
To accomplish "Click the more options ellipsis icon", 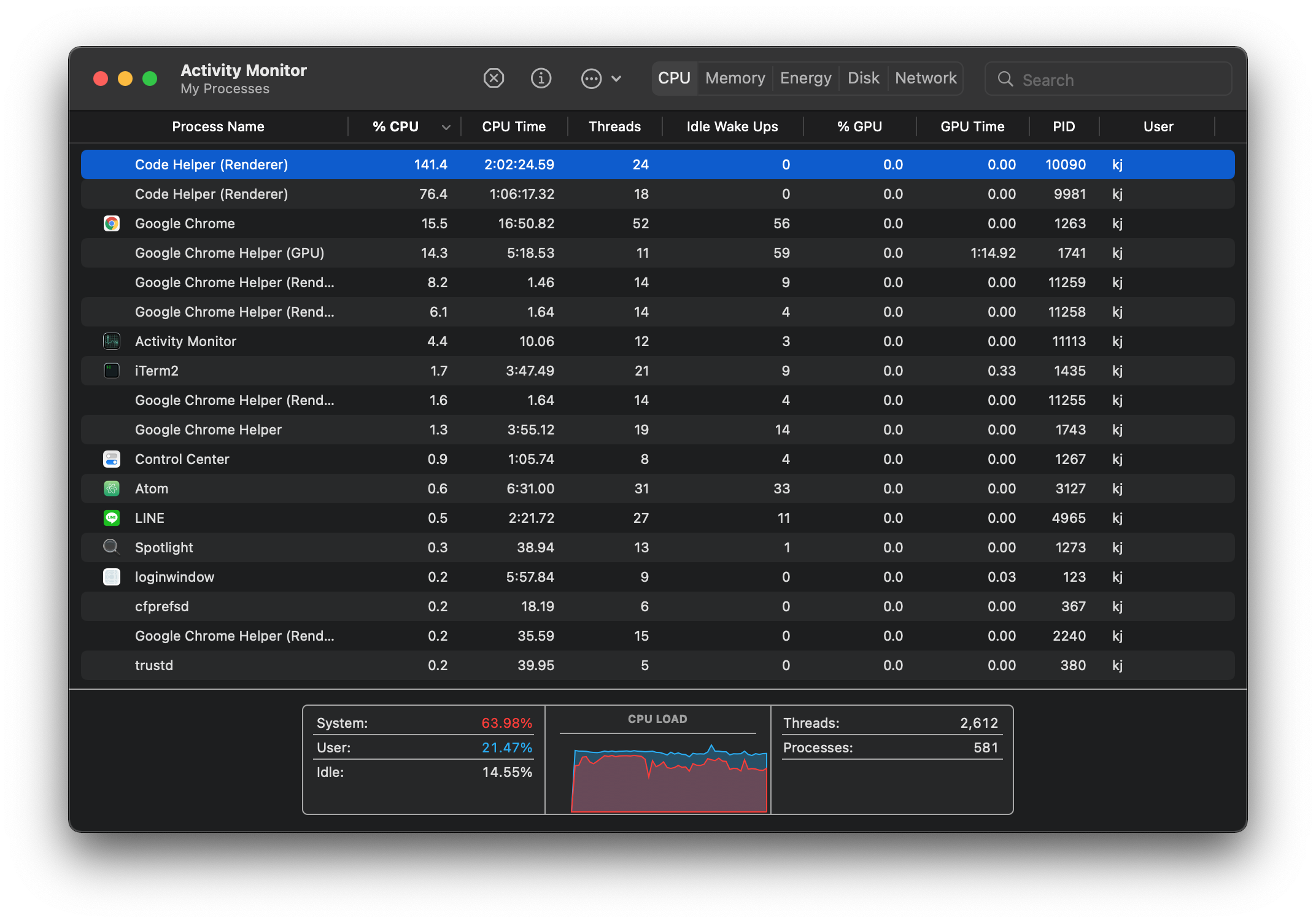I will coord(590,79).
